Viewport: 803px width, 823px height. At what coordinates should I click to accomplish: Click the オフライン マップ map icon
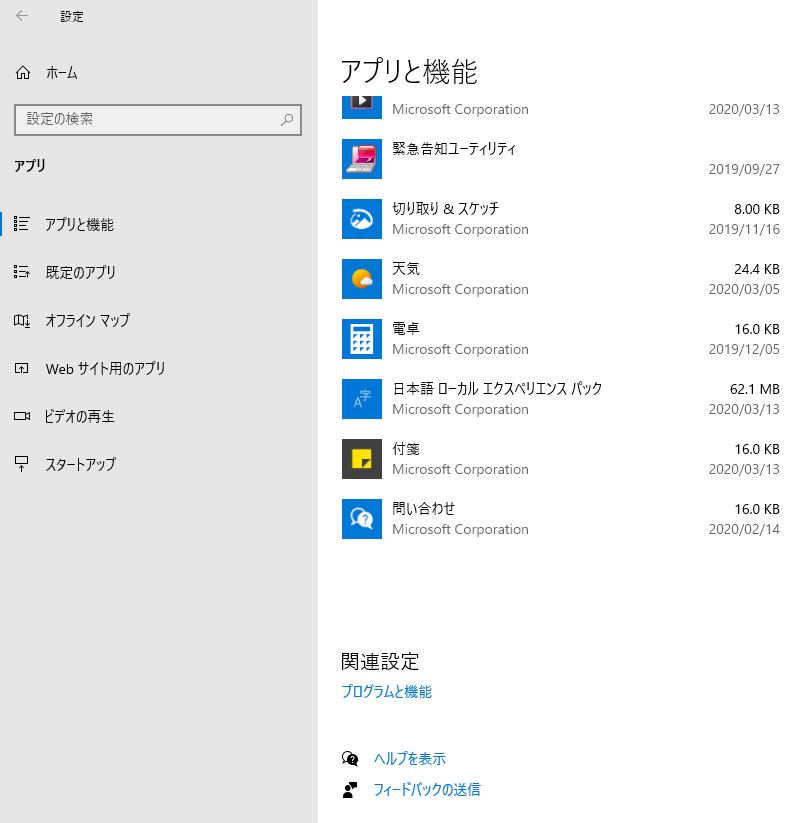coord(22,320)
